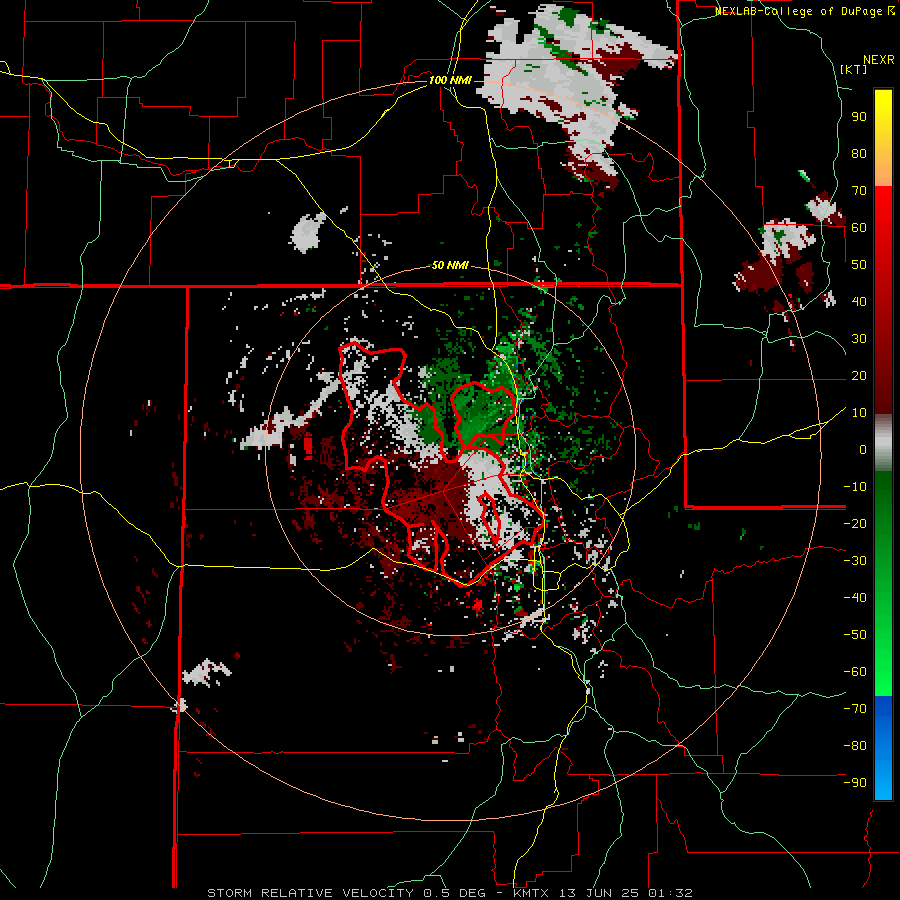Screen dimensions: 900x900
Task: Select the 0 value on velocity scale
Action: (863, 449)
